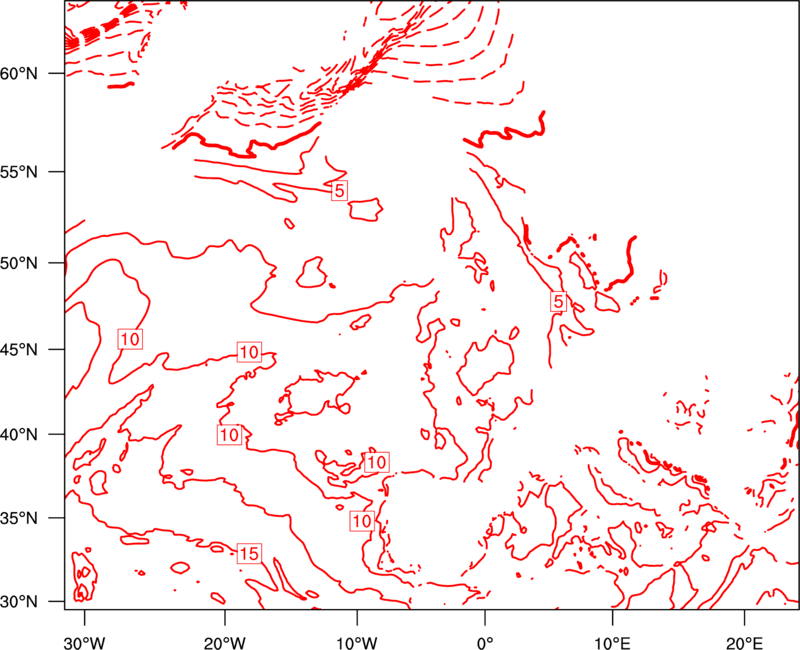
Task: Click the 55°N latitude axis label
Action: (19, 172)
